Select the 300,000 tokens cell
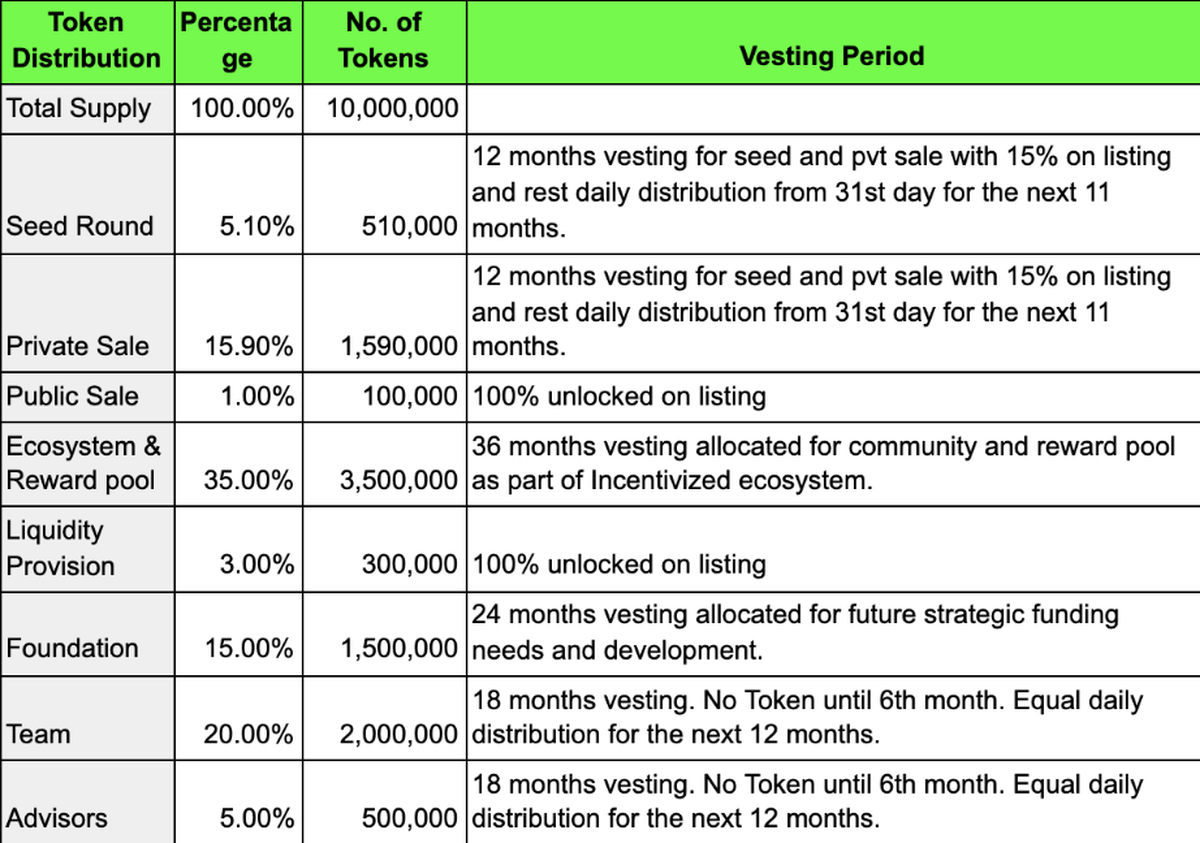 [x=410, y=565]
